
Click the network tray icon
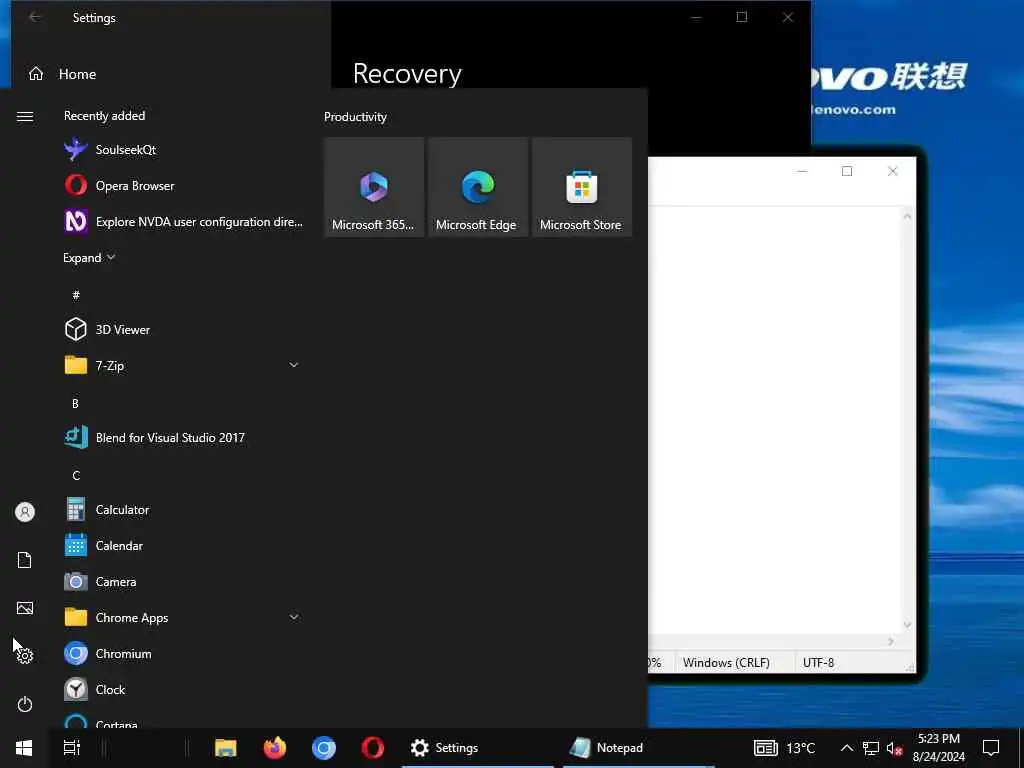(870, 748)
